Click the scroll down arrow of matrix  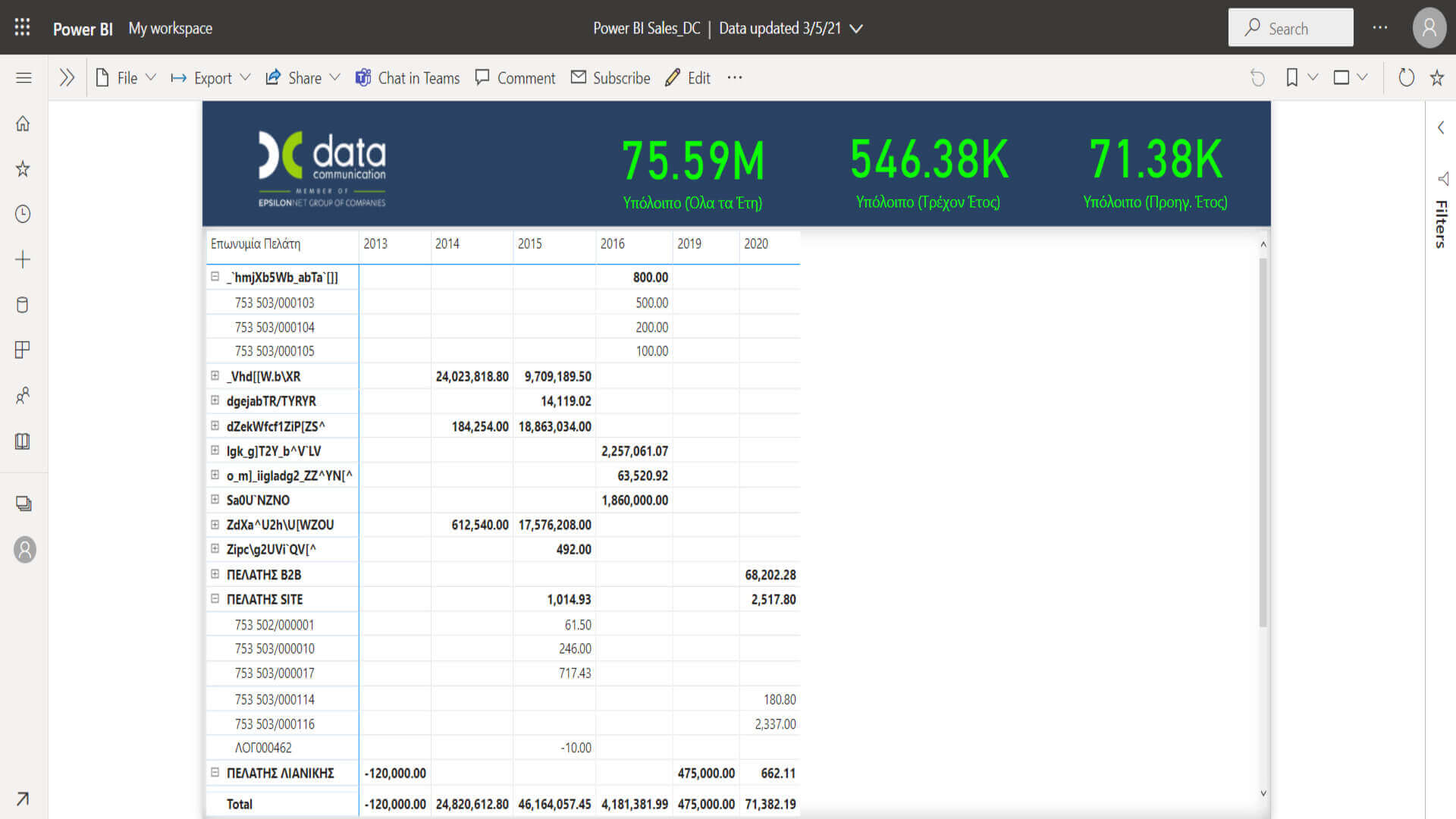coord(1263,793)
